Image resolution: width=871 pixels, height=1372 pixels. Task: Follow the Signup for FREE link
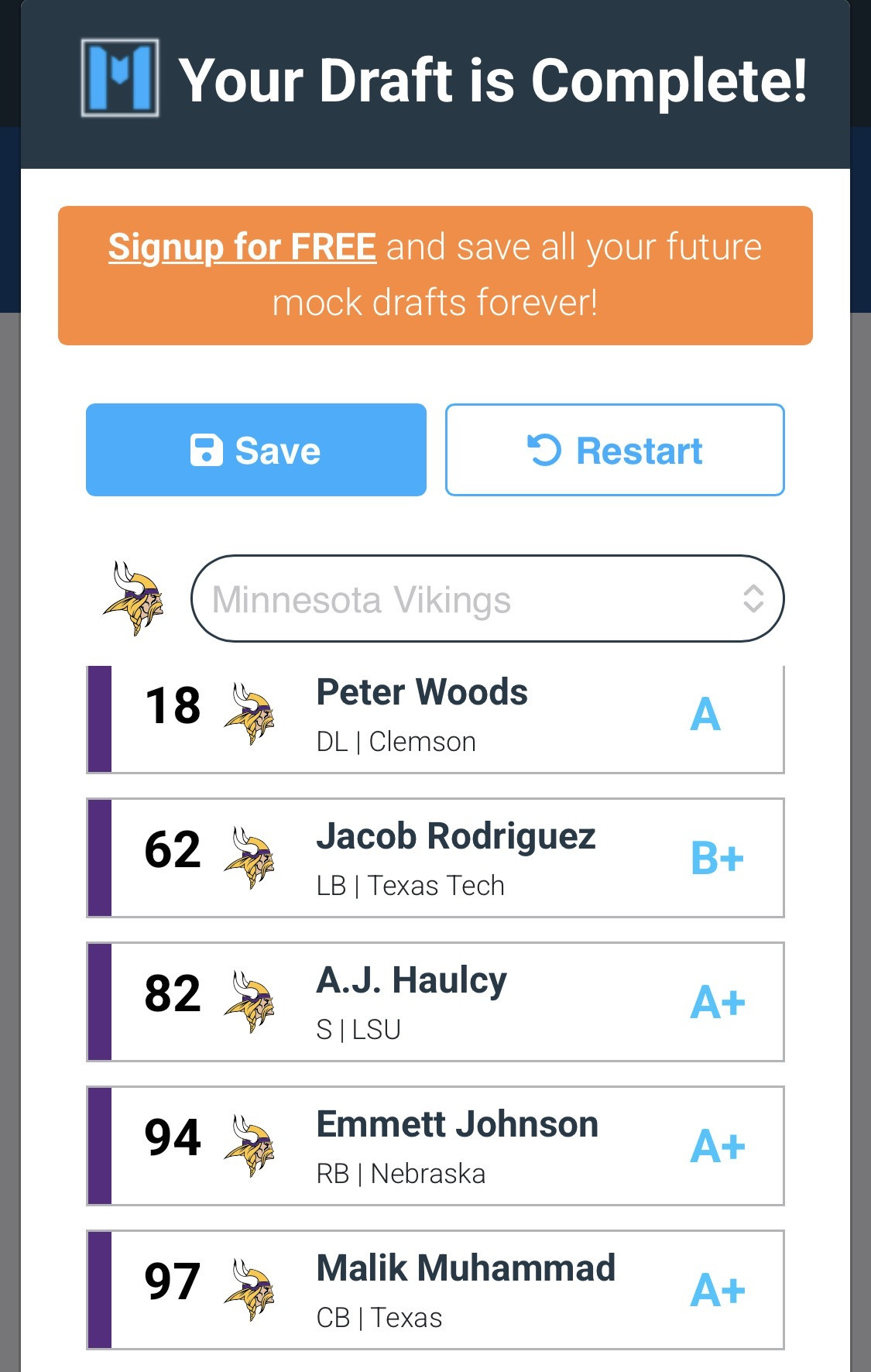click(x=242, y=248)
